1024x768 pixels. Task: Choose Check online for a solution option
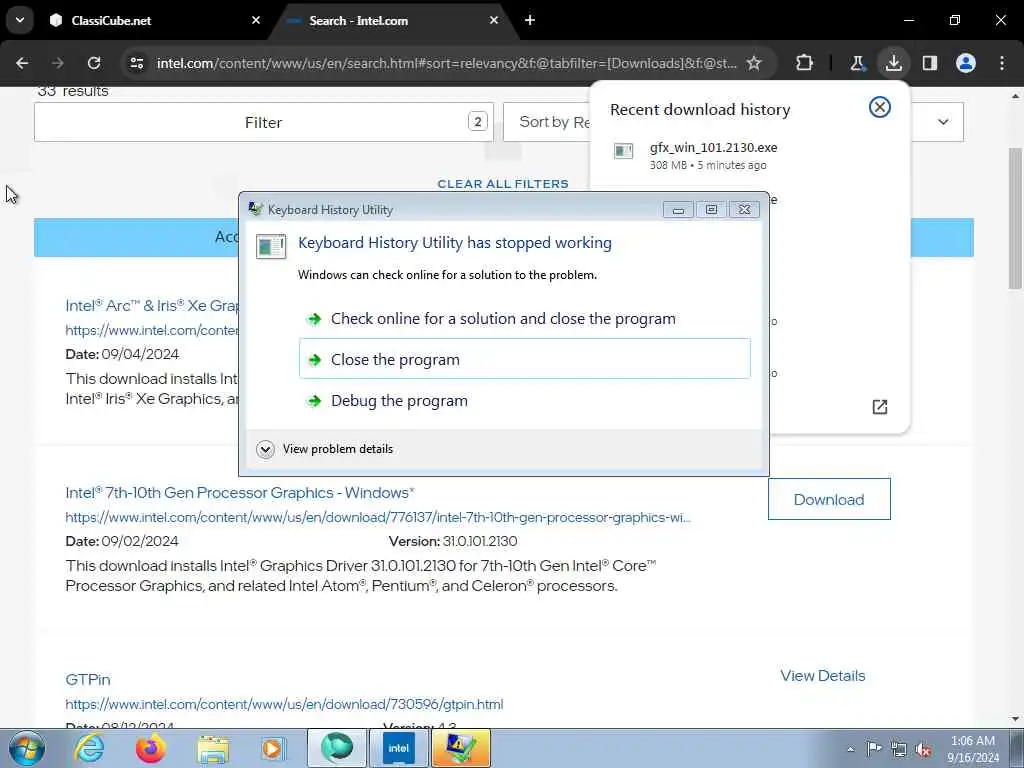coord(525,319)
